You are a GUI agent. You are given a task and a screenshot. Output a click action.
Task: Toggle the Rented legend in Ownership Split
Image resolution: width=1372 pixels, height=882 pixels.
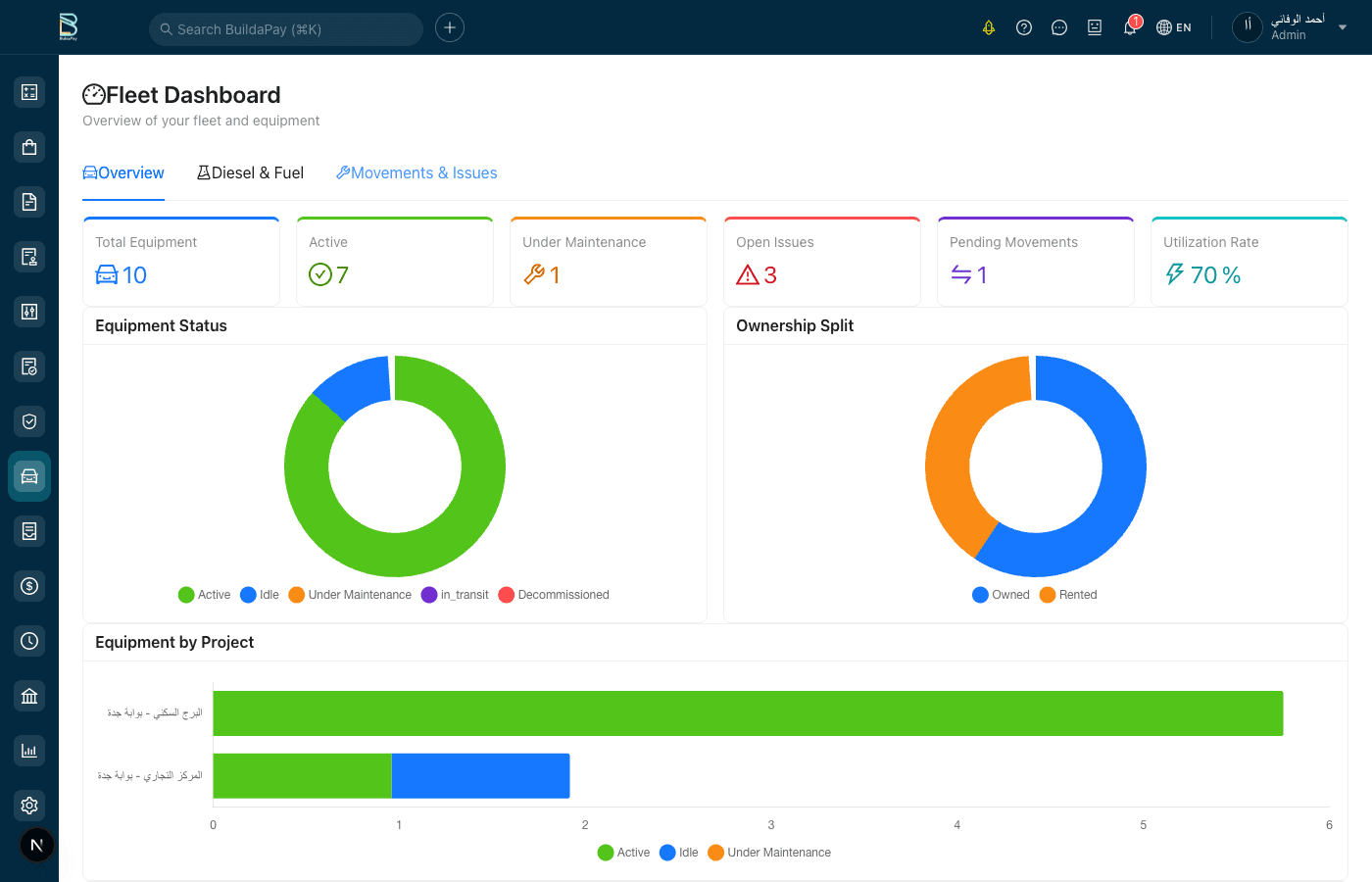[1068, 594]
